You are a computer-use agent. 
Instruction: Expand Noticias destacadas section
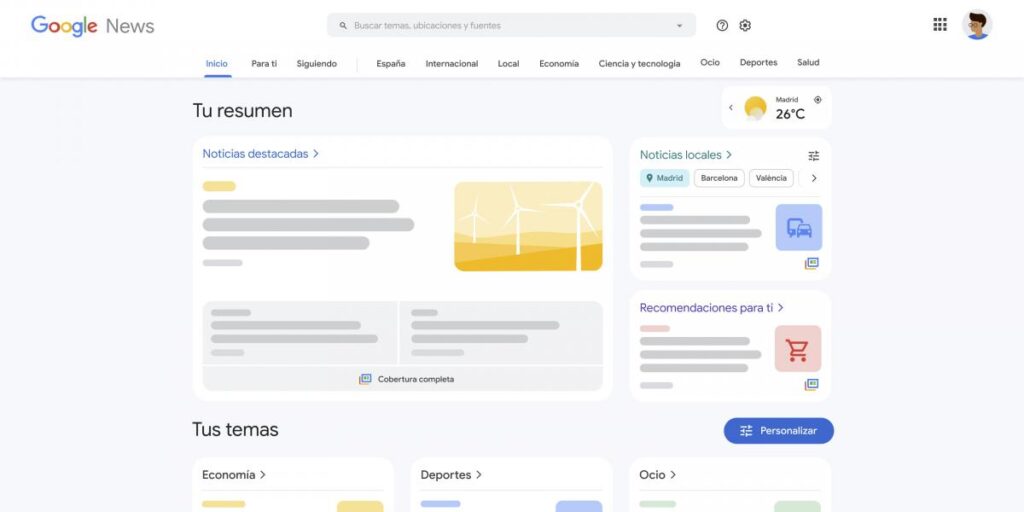coord(261,153)
